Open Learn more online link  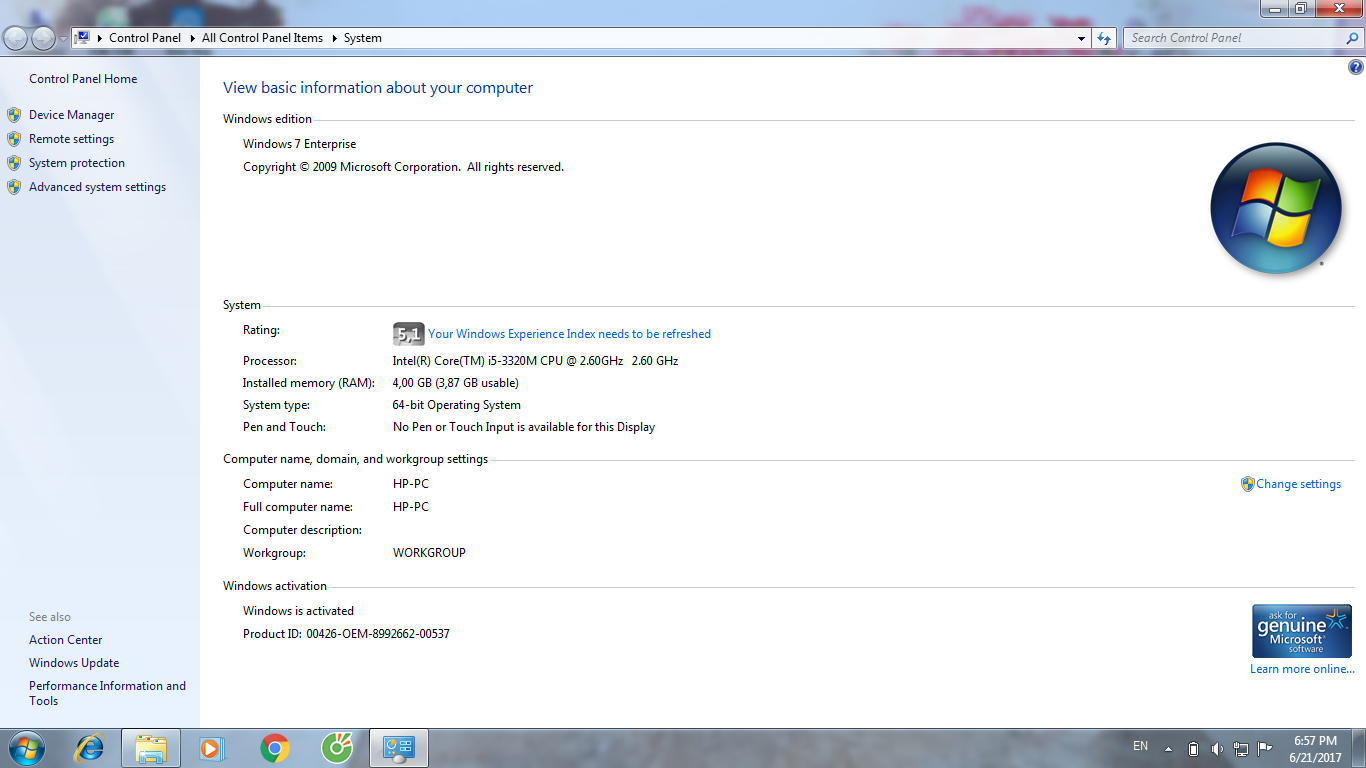[1302, 669]
